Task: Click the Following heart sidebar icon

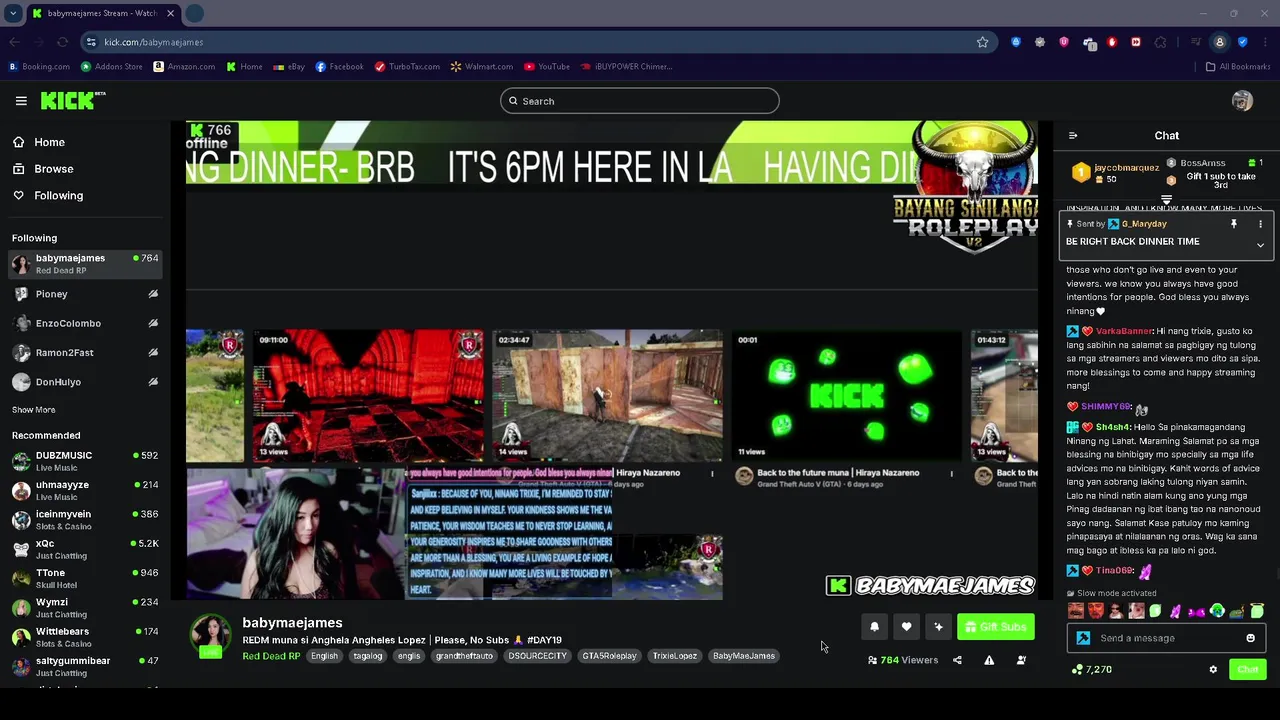Action: pos(19,196)
